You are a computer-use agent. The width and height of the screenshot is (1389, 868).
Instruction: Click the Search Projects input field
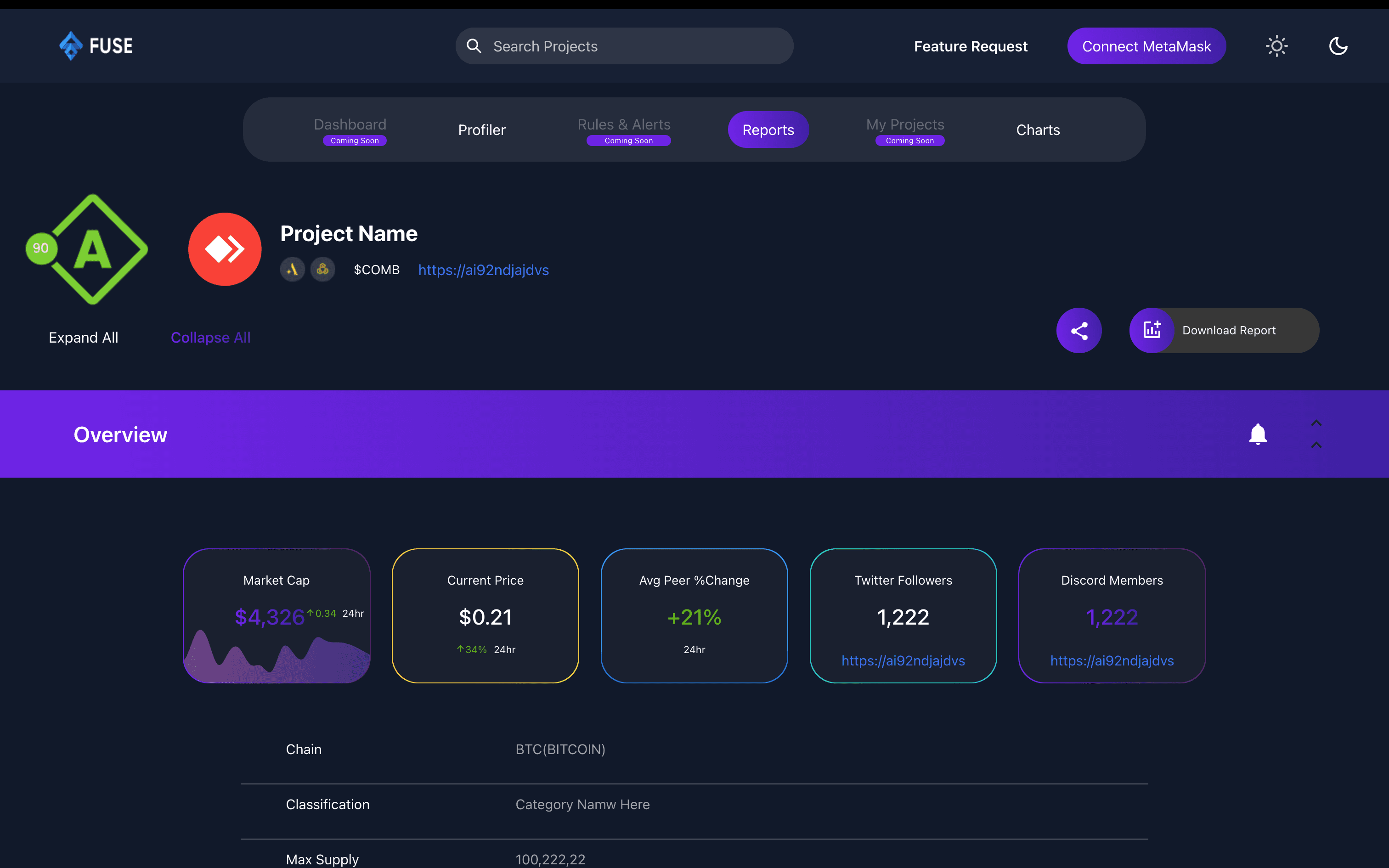coord(625,46)
